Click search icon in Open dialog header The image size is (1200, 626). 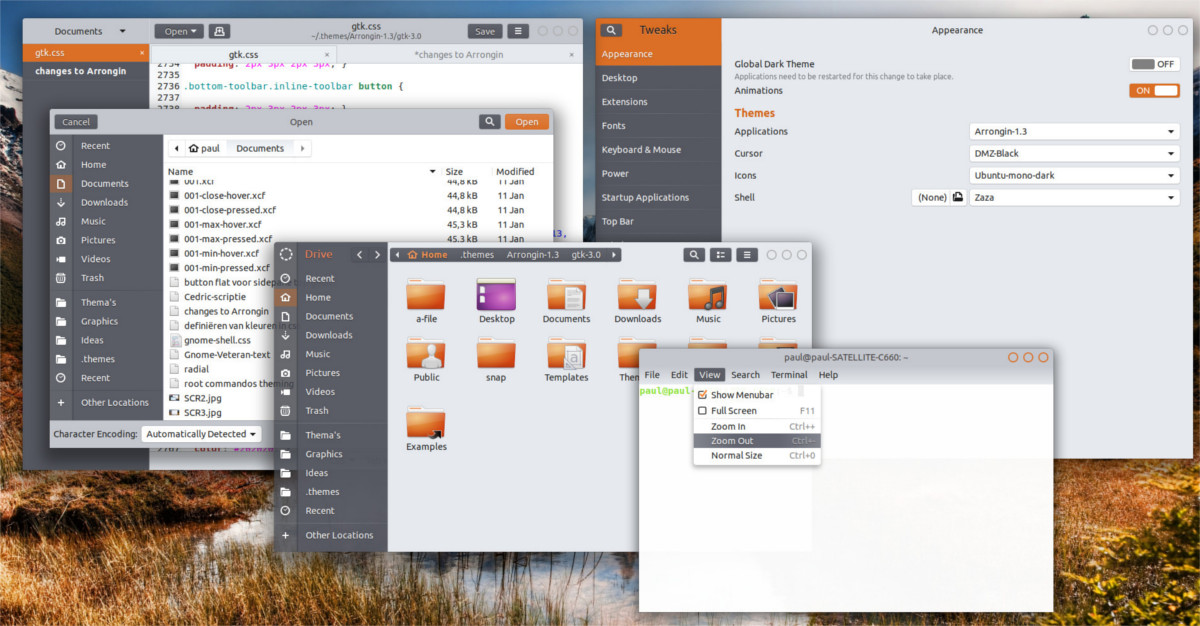[x=489, y=122]
